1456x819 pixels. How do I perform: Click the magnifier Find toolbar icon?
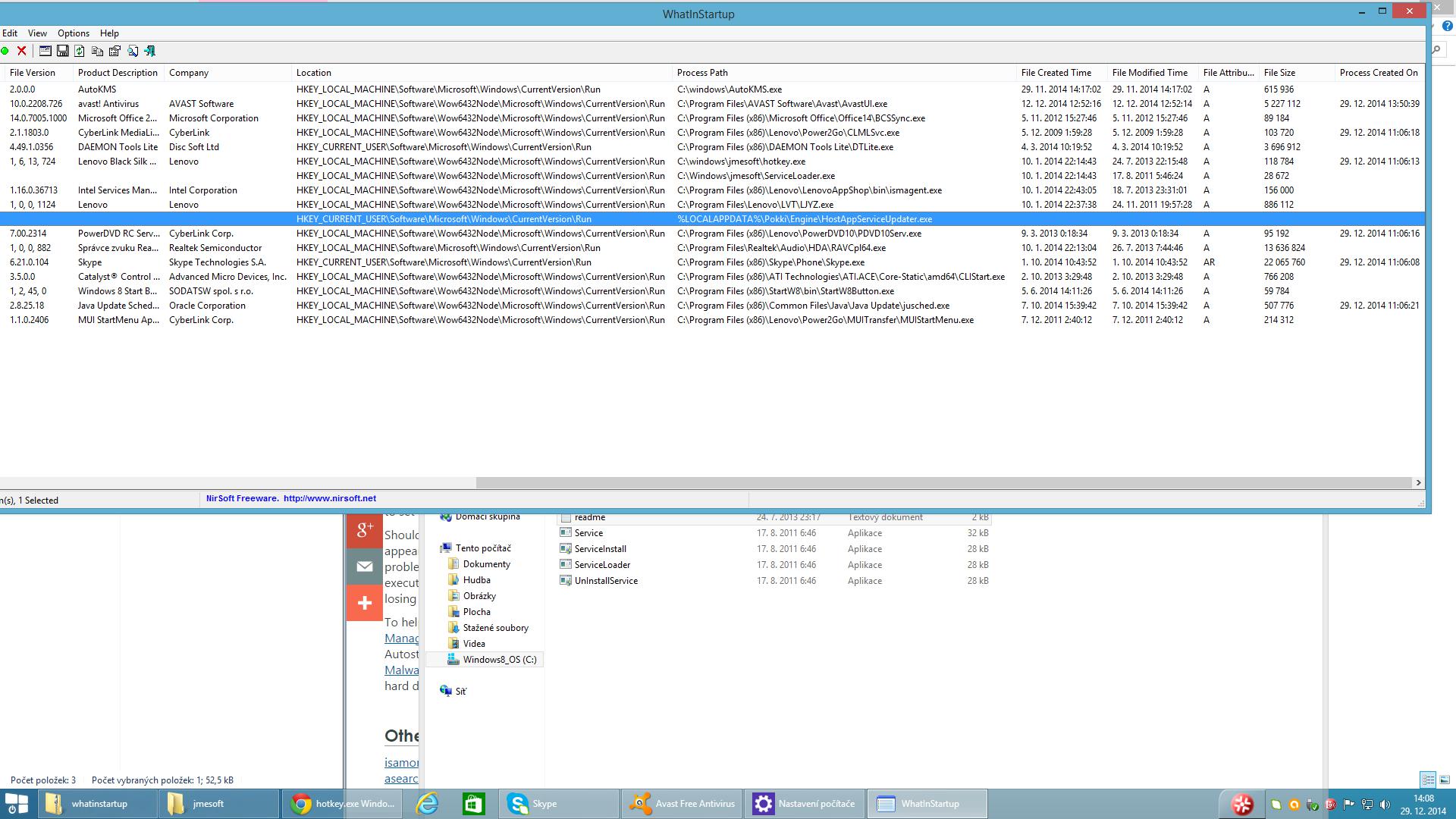tap(133, 51)
